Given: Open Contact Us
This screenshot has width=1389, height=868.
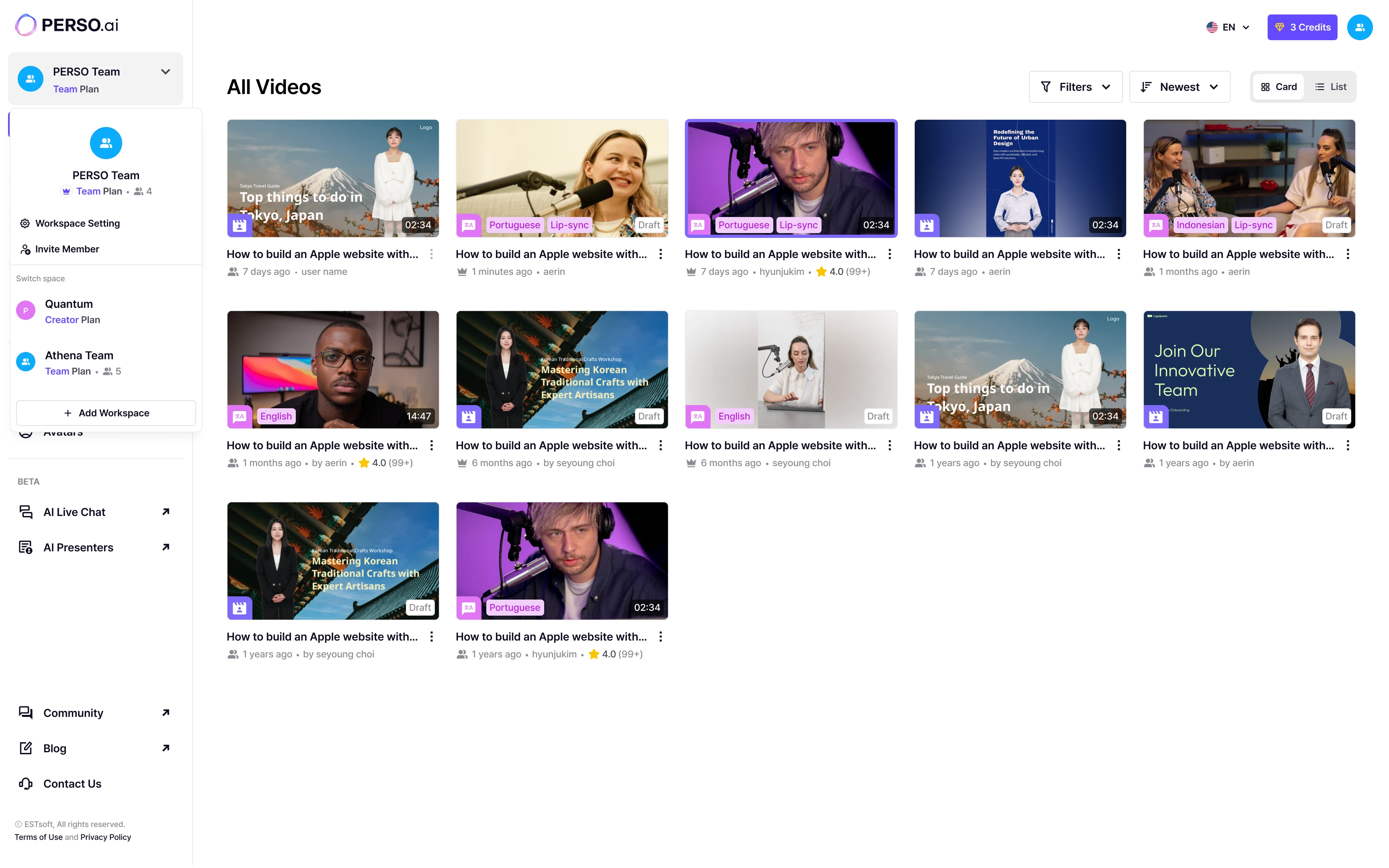Looking at the screenshot, I should click(95, 784).
